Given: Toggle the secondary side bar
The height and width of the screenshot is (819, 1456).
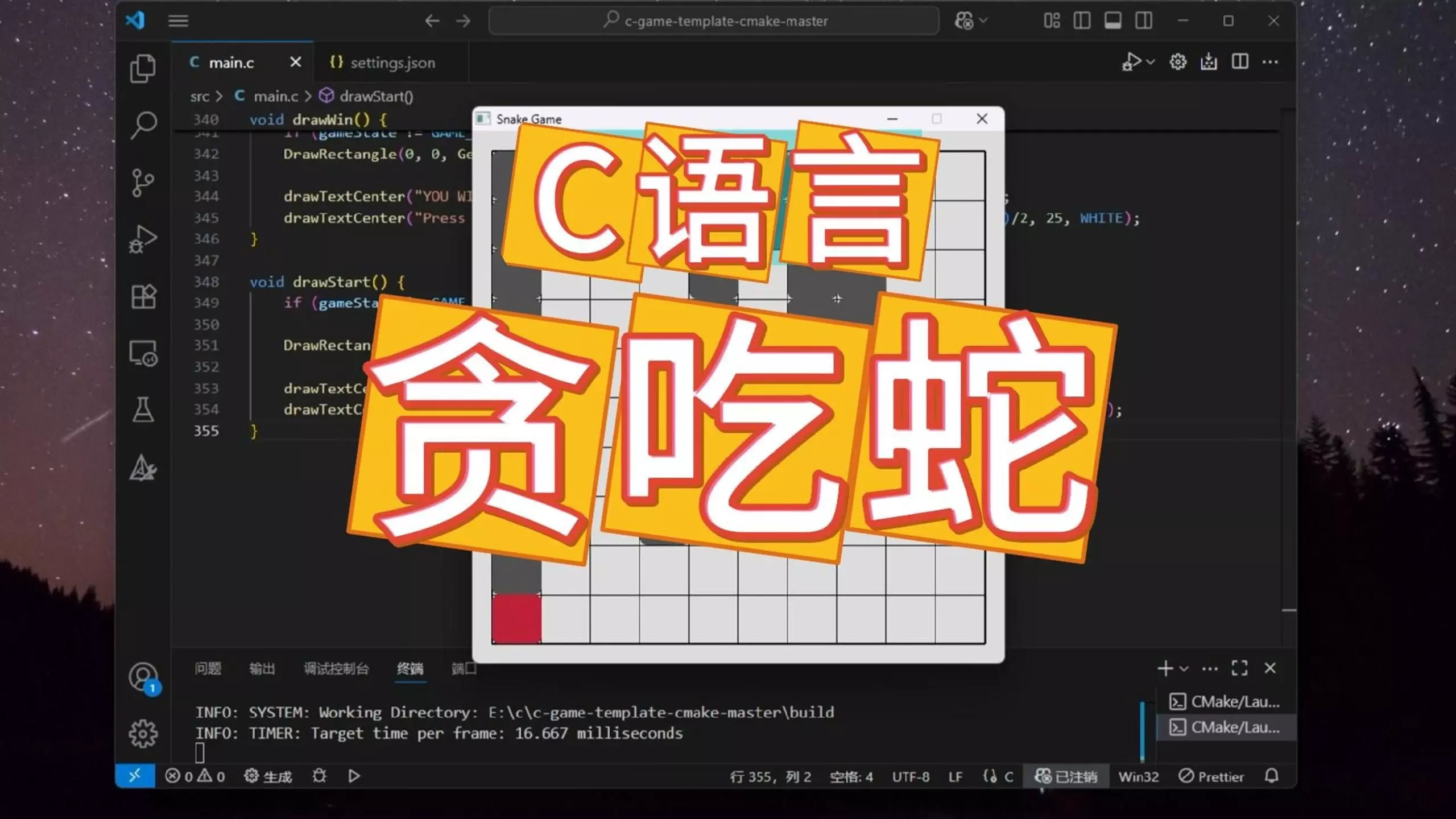Looking at the screenshot, I should [1144, 21].
